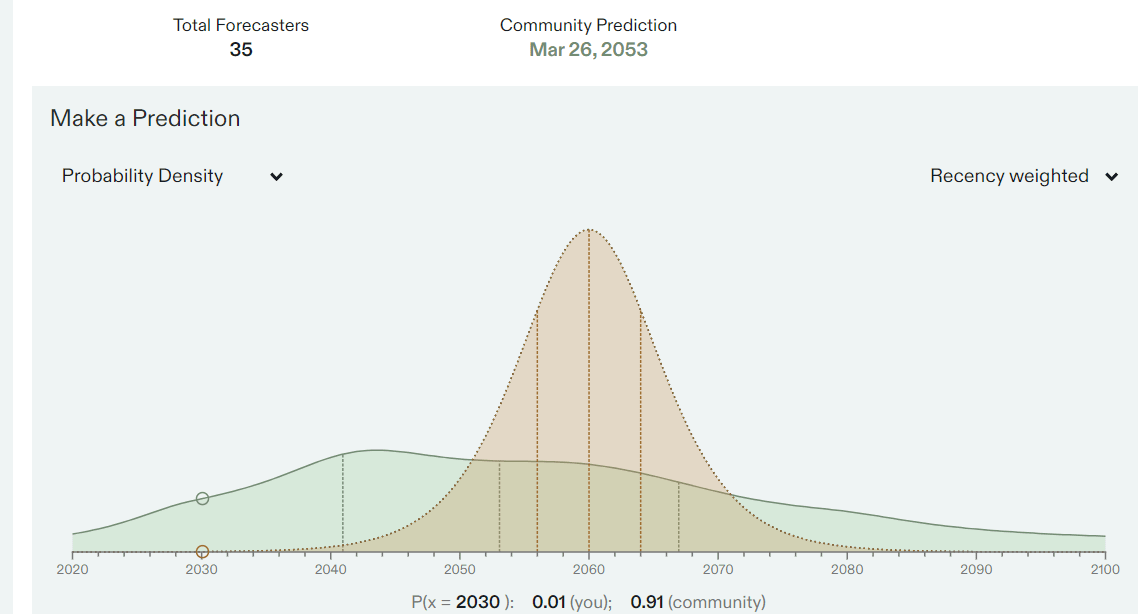Click the 2090 axis tick label

976,570
